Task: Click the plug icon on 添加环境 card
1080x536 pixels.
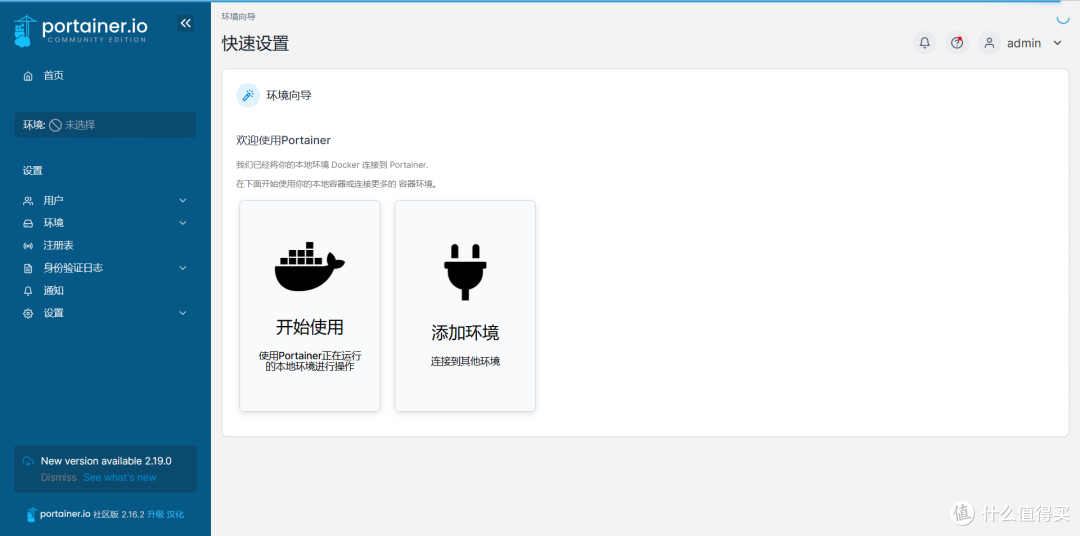Action: click(x=466, y=271)
